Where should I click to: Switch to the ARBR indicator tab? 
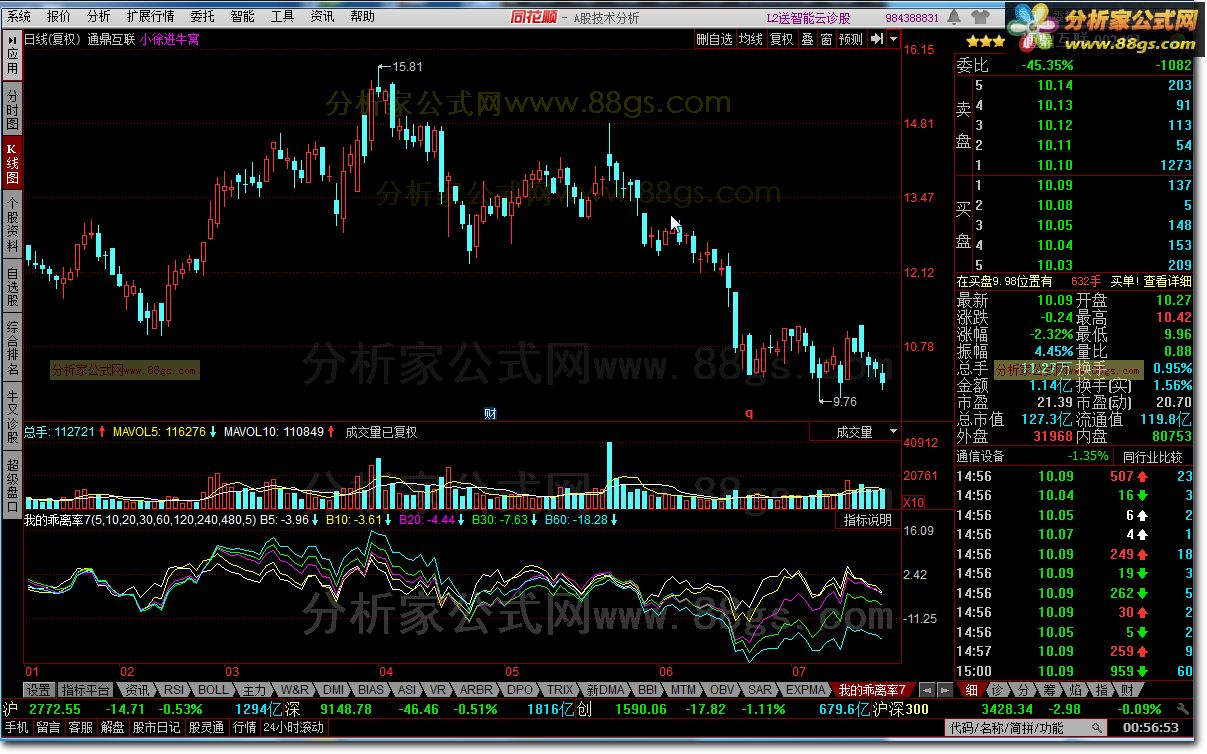[x=475, y=690]
